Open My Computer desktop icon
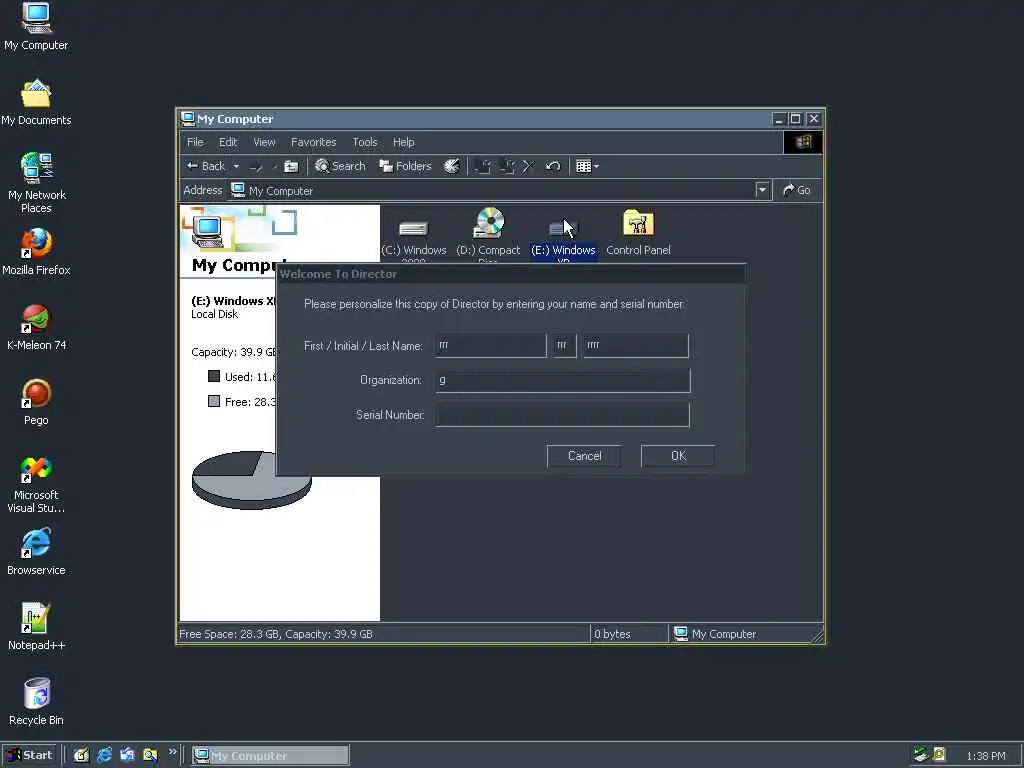The height and width of the screenshot is (768, 1024). [x=36, y=26]
